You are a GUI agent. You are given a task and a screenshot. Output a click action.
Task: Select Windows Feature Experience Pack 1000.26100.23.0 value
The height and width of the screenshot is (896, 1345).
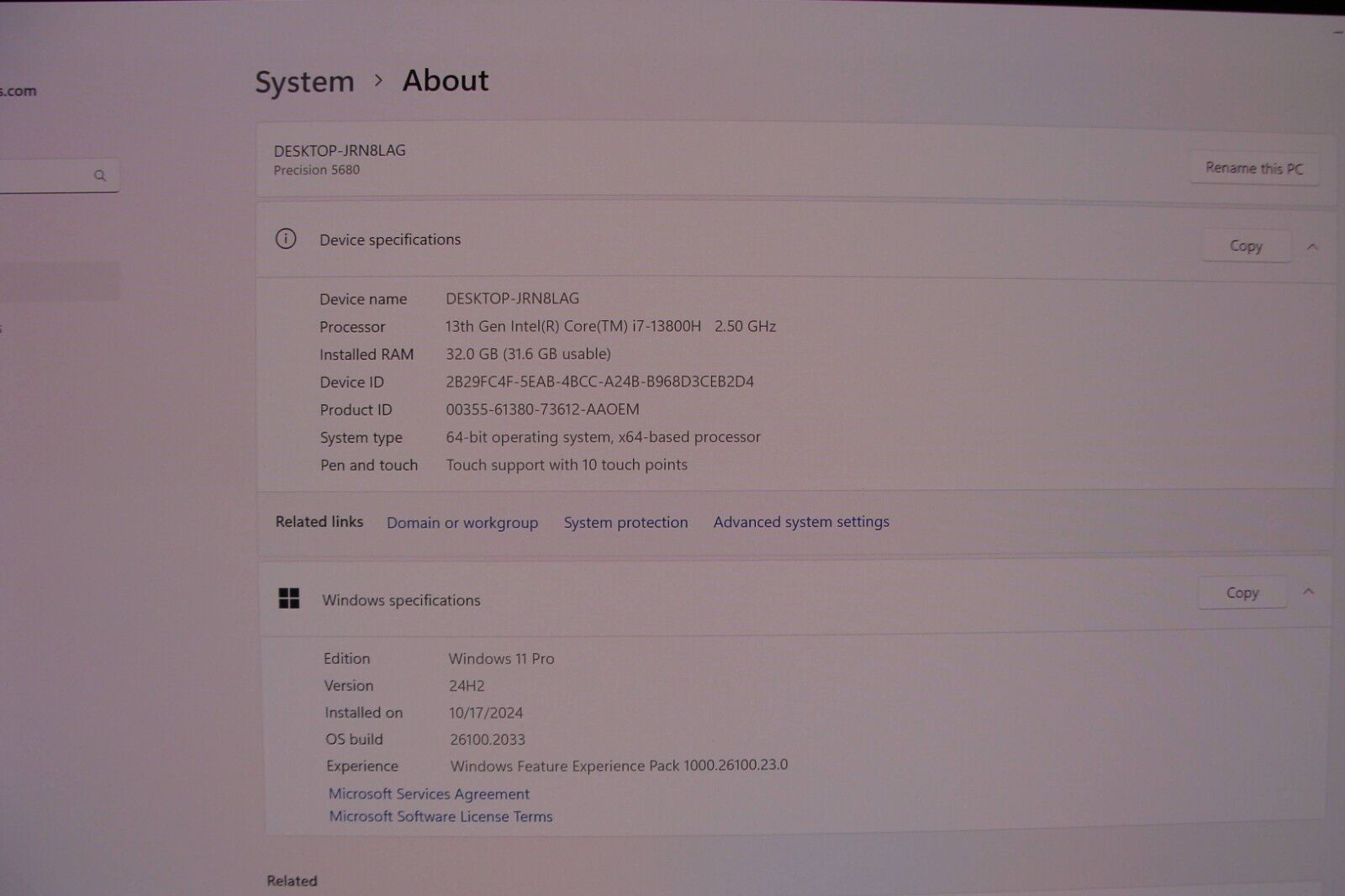coord(619,766)
